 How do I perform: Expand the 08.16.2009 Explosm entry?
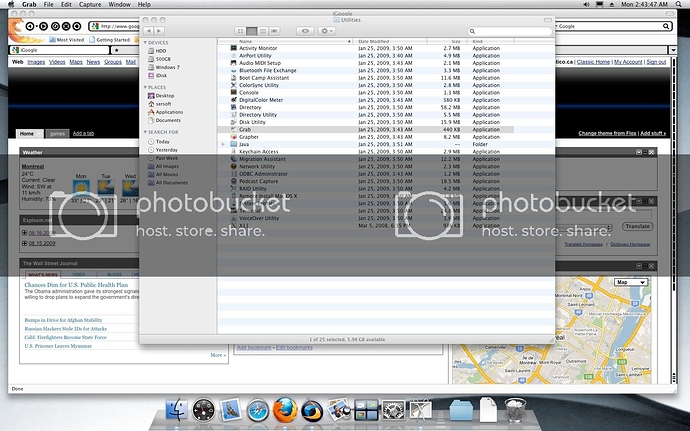(25, 233)
